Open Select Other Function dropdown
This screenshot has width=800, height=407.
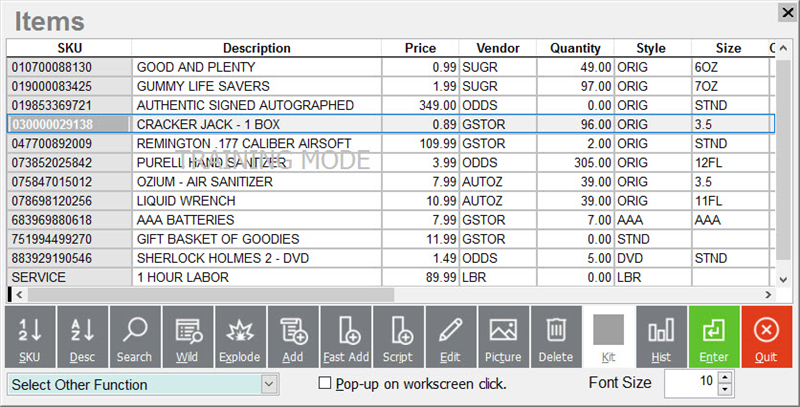point(270,384)
